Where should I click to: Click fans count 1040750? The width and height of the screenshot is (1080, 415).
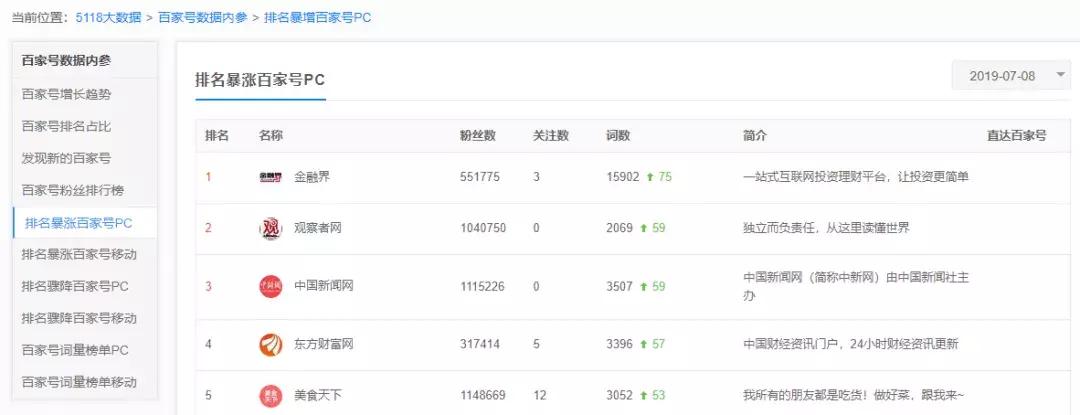(483, 228)
